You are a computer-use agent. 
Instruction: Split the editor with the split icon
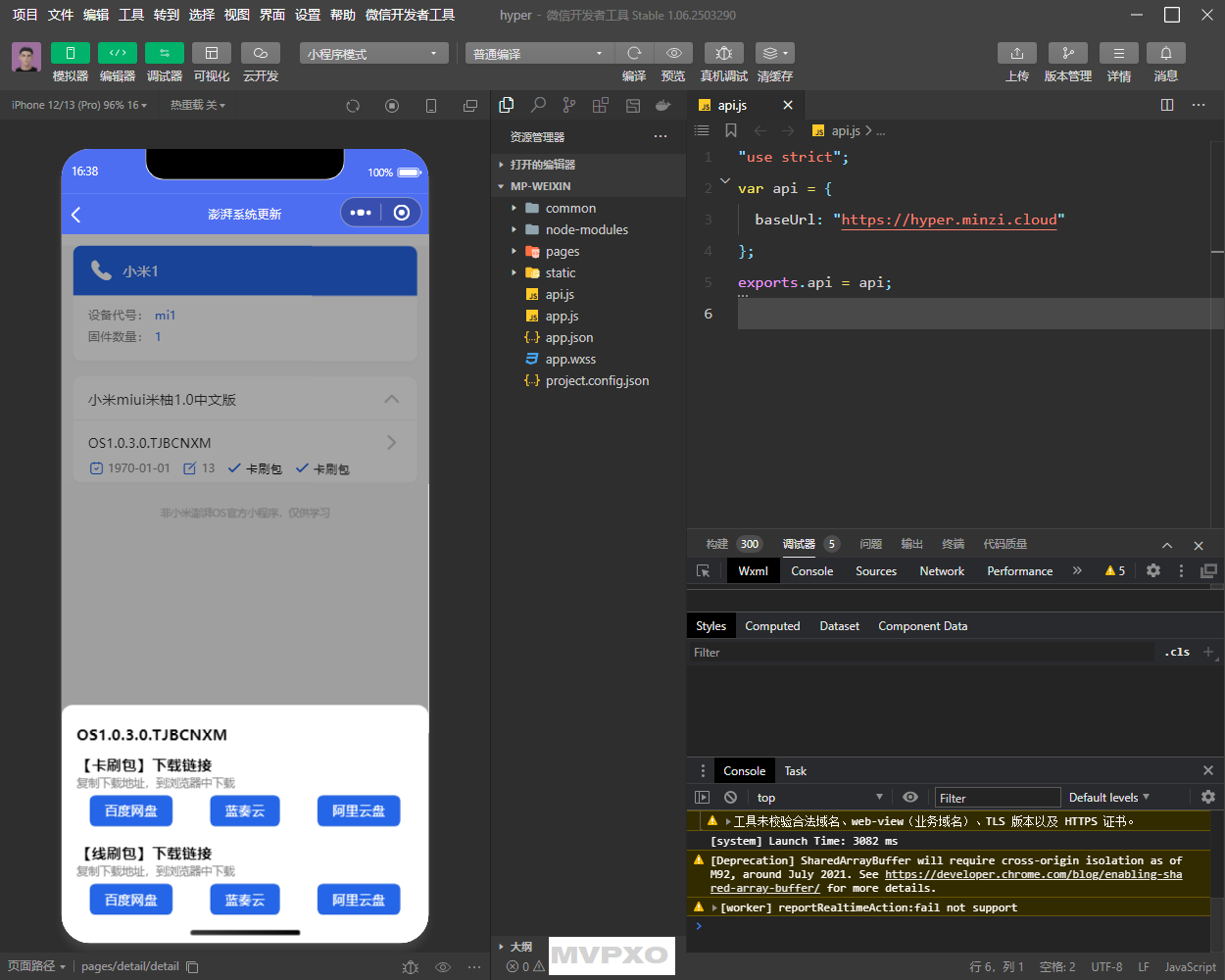(x=1167, y=105)
